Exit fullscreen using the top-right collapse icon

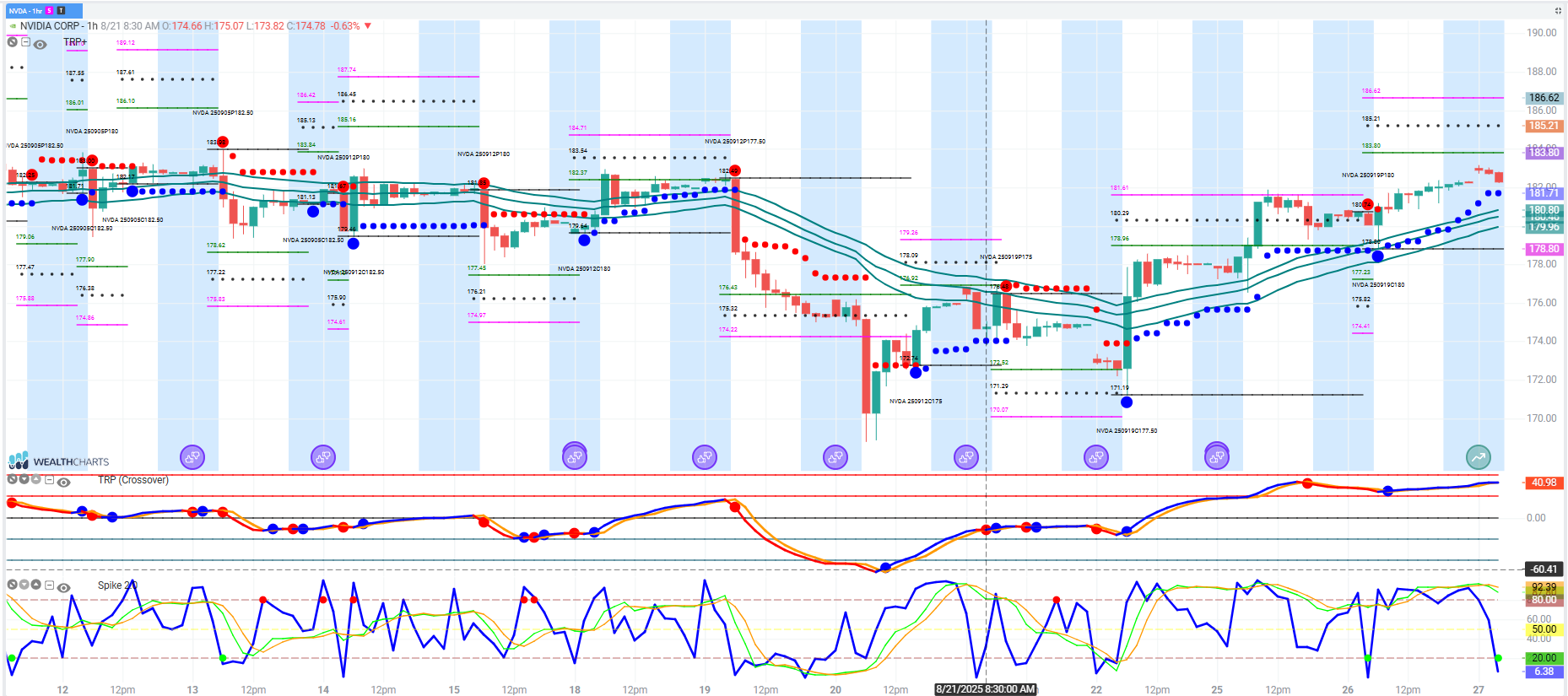pos(1558,11)
